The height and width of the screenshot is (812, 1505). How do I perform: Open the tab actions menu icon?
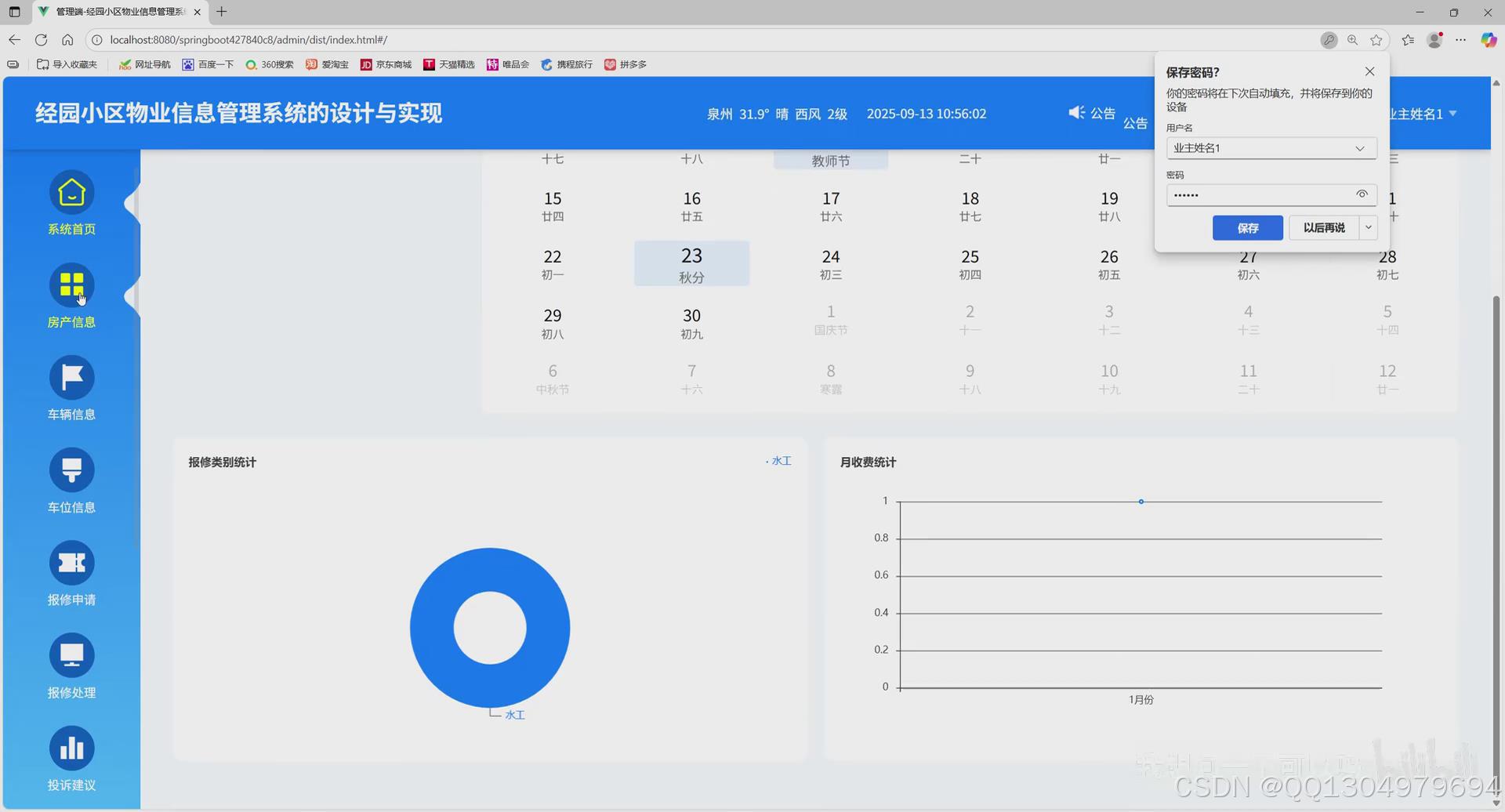(x=14, y=12)
